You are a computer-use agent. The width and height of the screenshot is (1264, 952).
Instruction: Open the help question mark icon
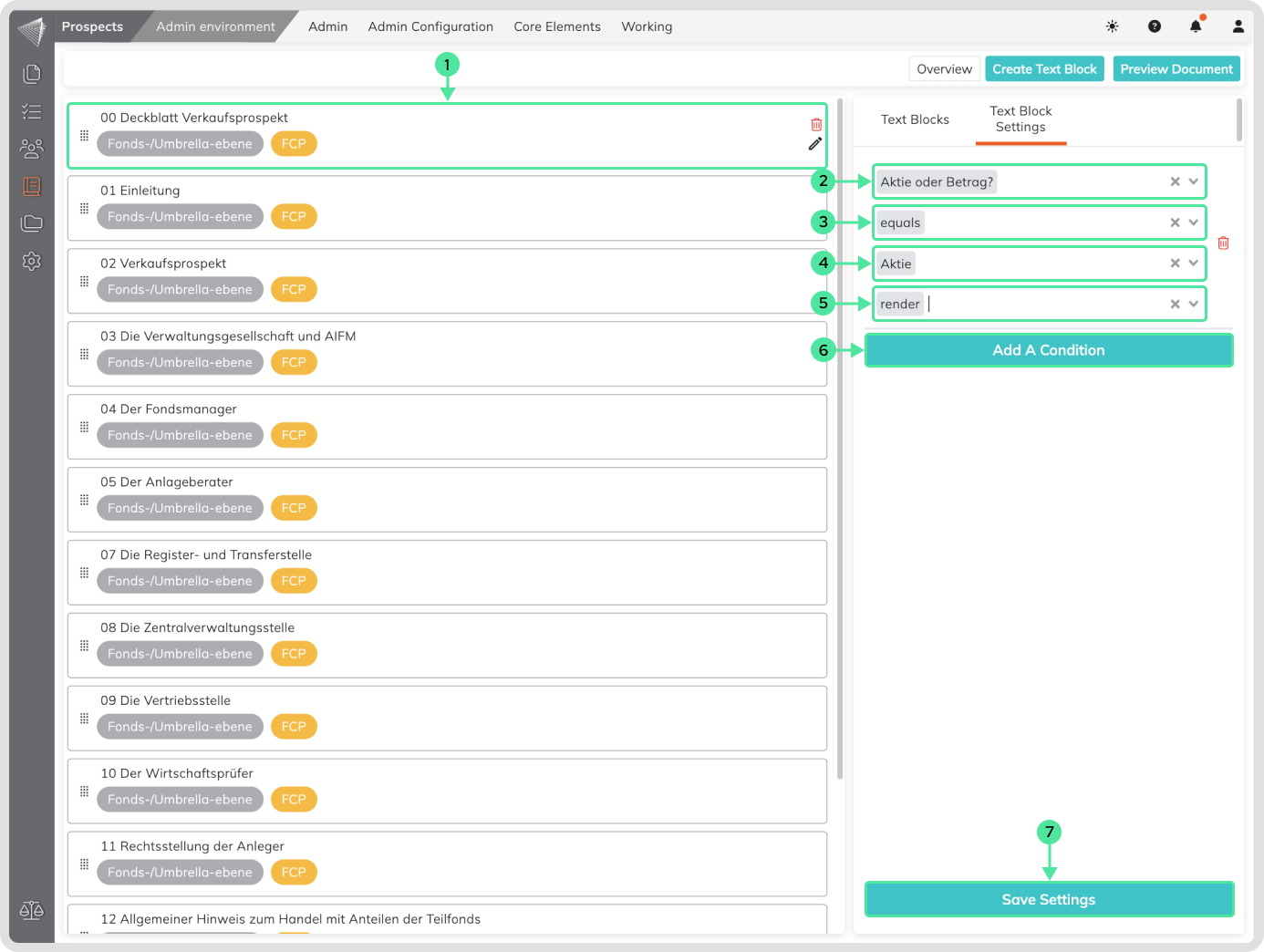point(1154,26)
